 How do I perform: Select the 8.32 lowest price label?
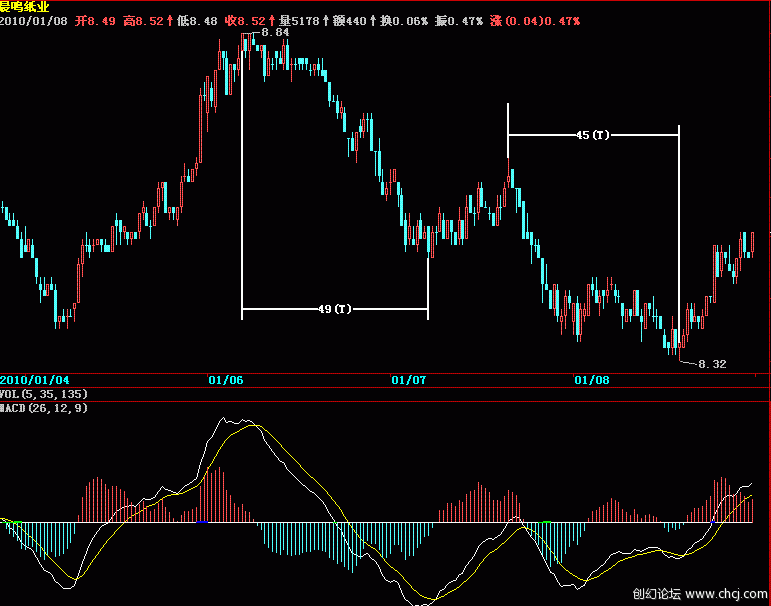pyautogui.click(x=712, y=364)
